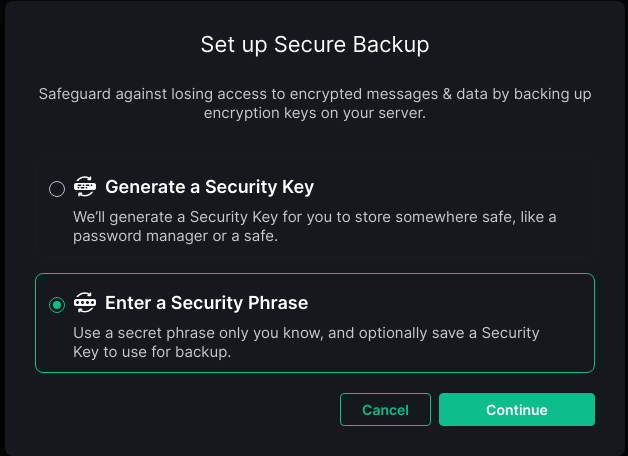Click the 'encryption keys on your server' text line
This screenshot has height=456, width=628.
(314, 114)
